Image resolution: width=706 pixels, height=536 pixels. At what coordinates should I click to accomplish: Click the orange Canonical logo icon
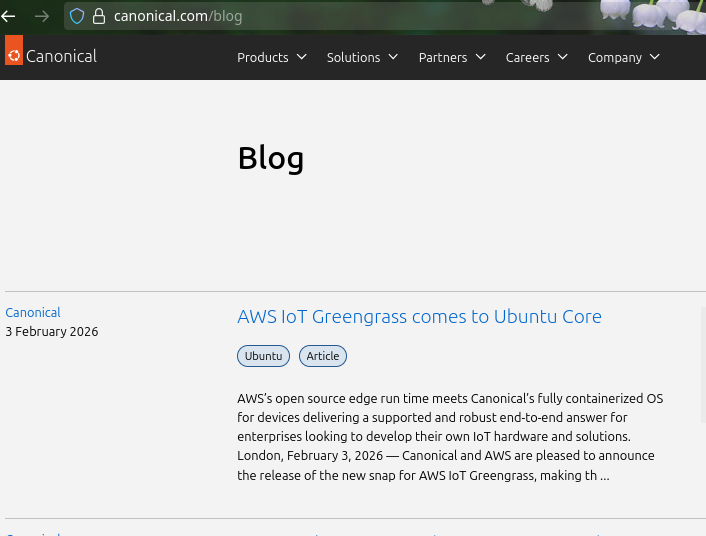[14, 50]
